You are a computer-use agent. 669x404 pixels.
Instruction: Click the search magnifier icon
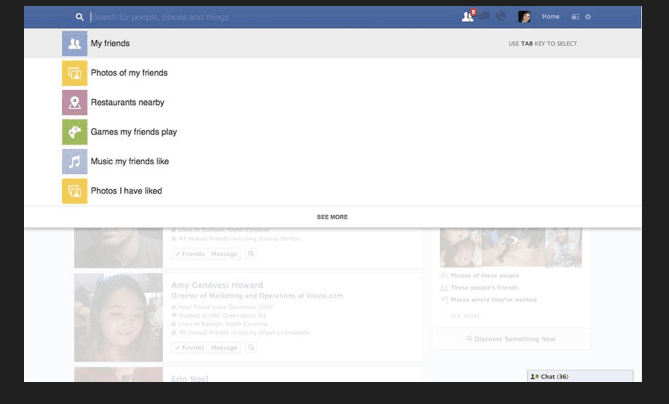(79, 17)
